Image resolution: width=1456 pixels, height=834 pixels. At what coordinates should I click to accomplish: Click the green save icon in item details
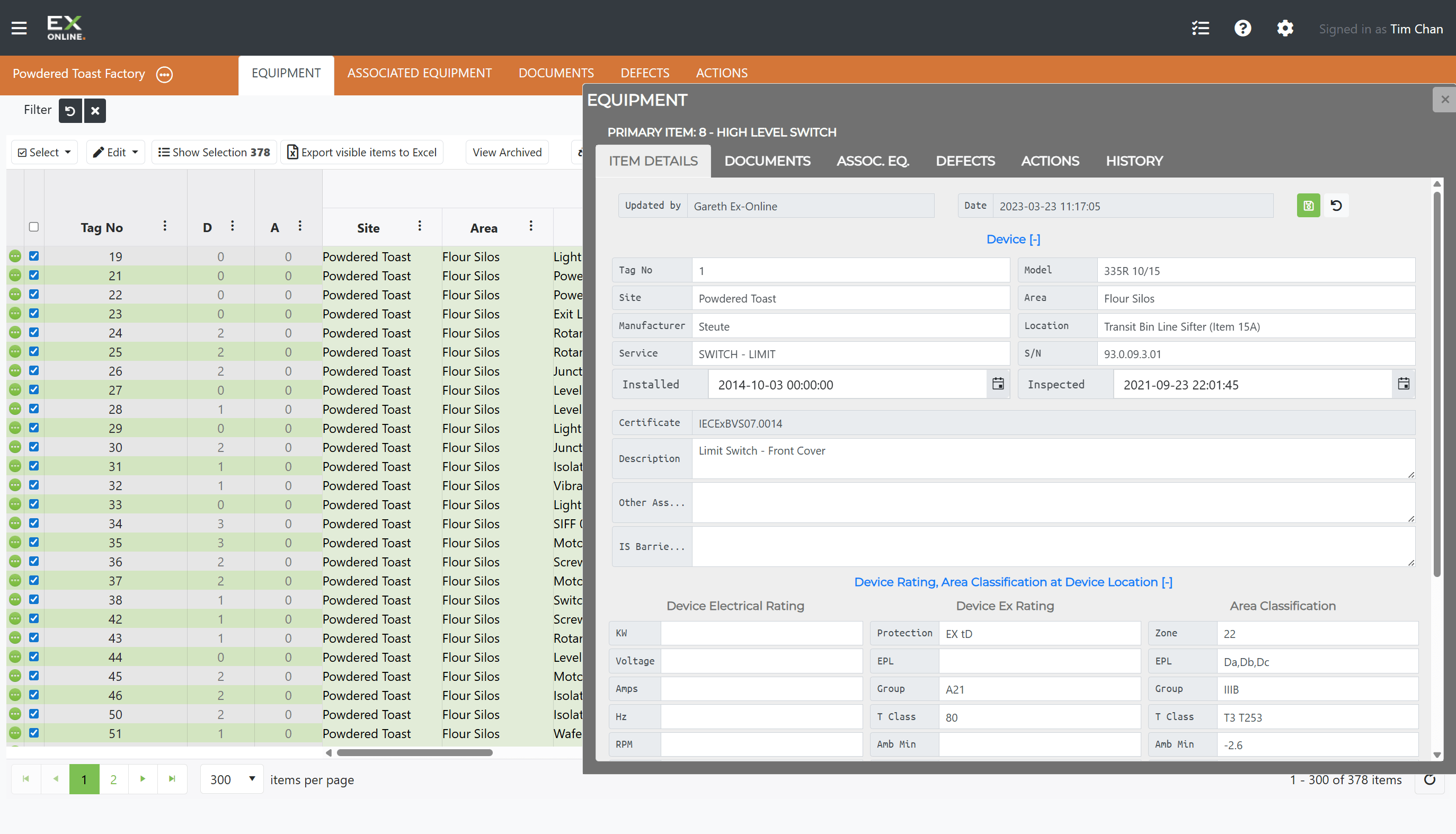(x=1308, y=206)
